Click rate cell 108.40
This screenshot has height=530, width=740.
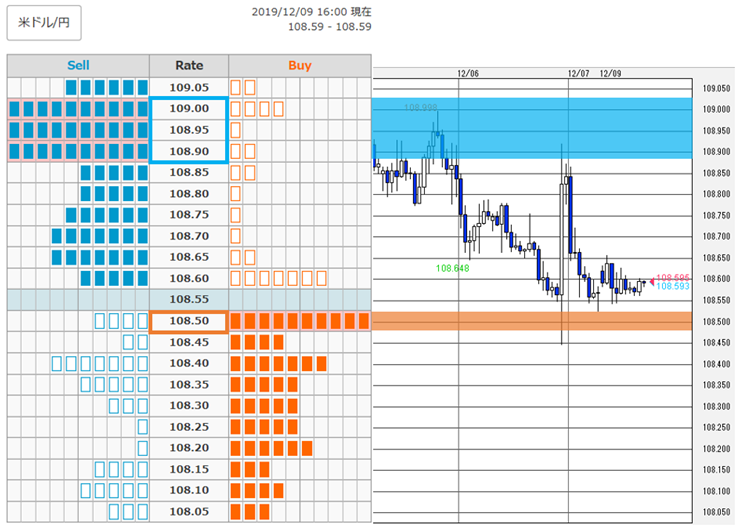pos(189,363)
